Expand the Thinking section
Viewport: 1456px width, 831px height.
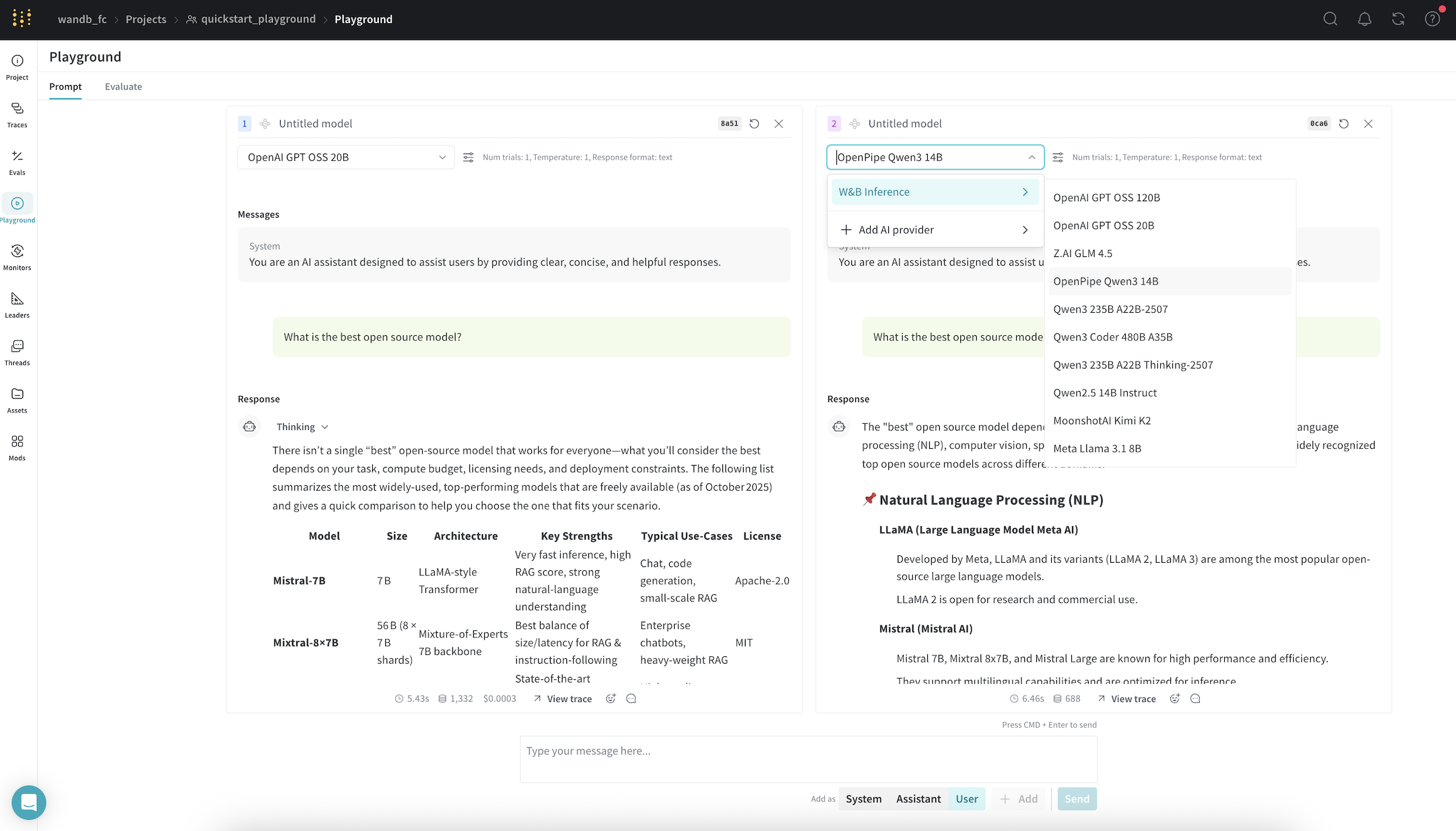click(x=302, y=427)
